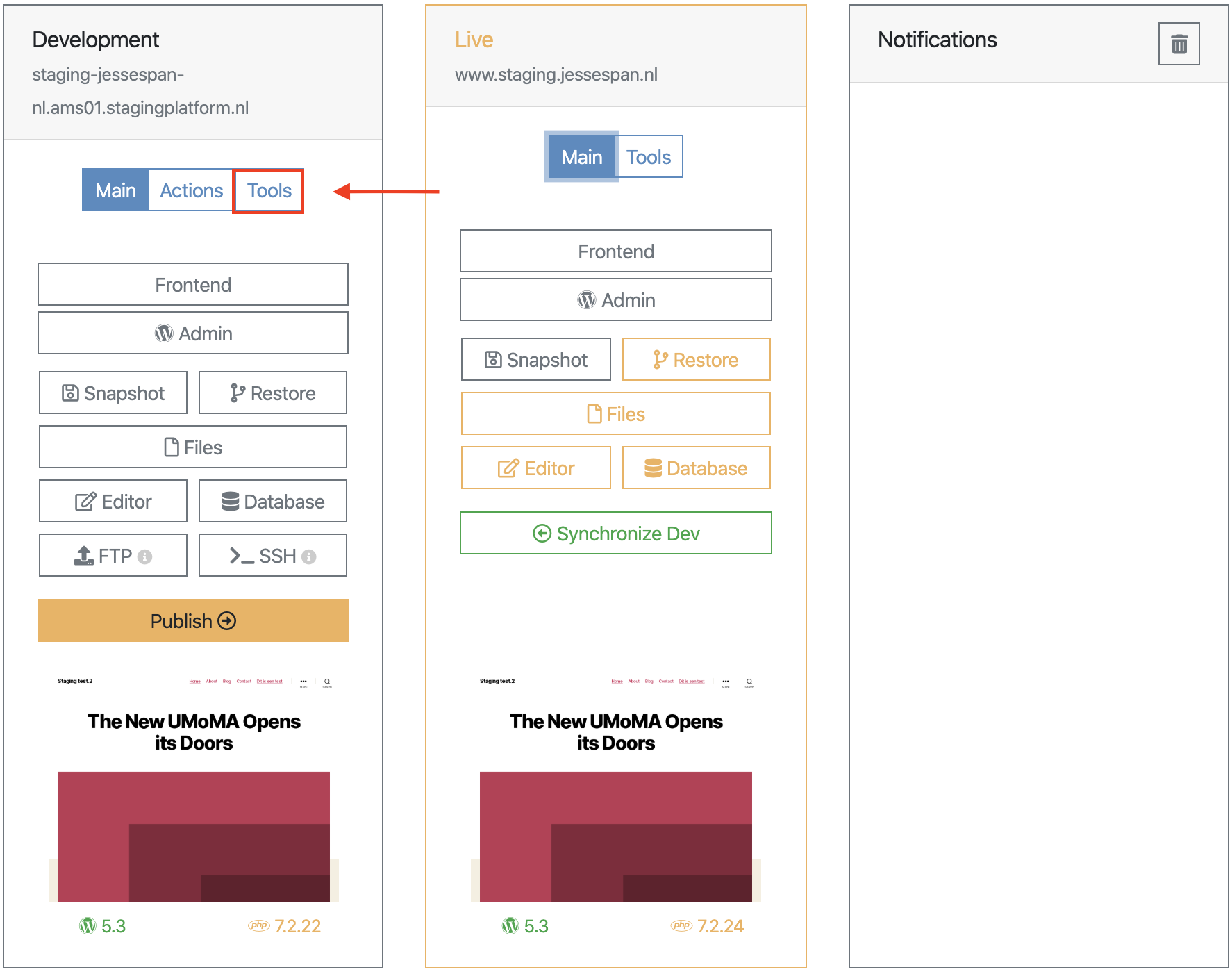The width and height of the screenshot is (1232, 974).
Task: Click the orange Restore button in Live
Action: (x=697, y=359)
